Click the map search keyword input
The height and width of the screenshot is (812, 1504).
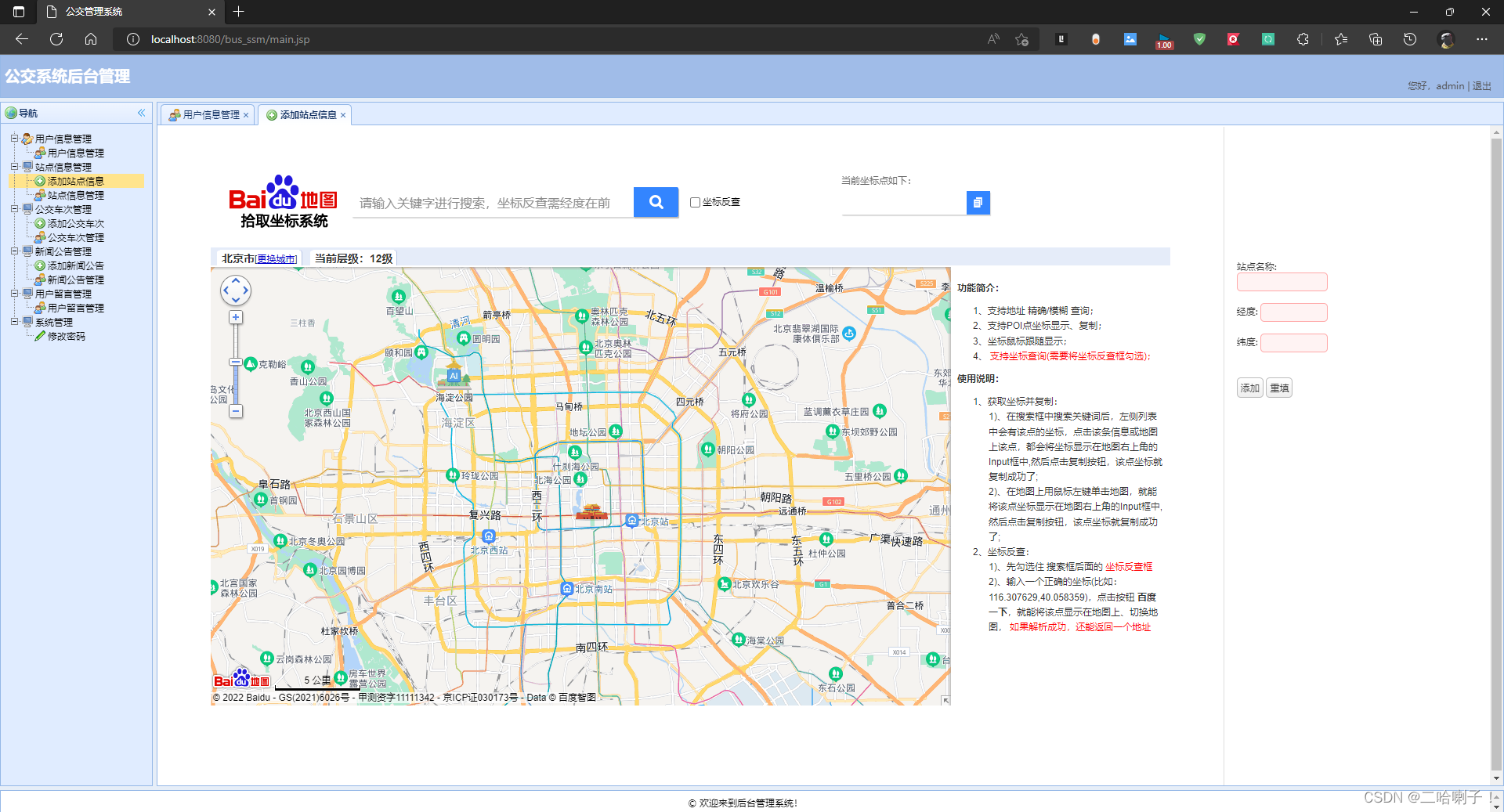click(x=493, y=203)
